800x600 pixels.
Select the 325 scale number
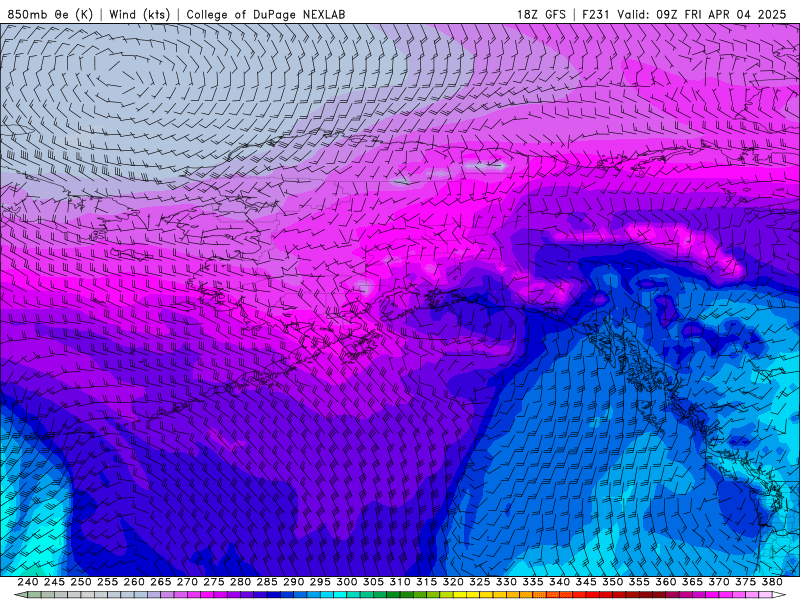479,582
